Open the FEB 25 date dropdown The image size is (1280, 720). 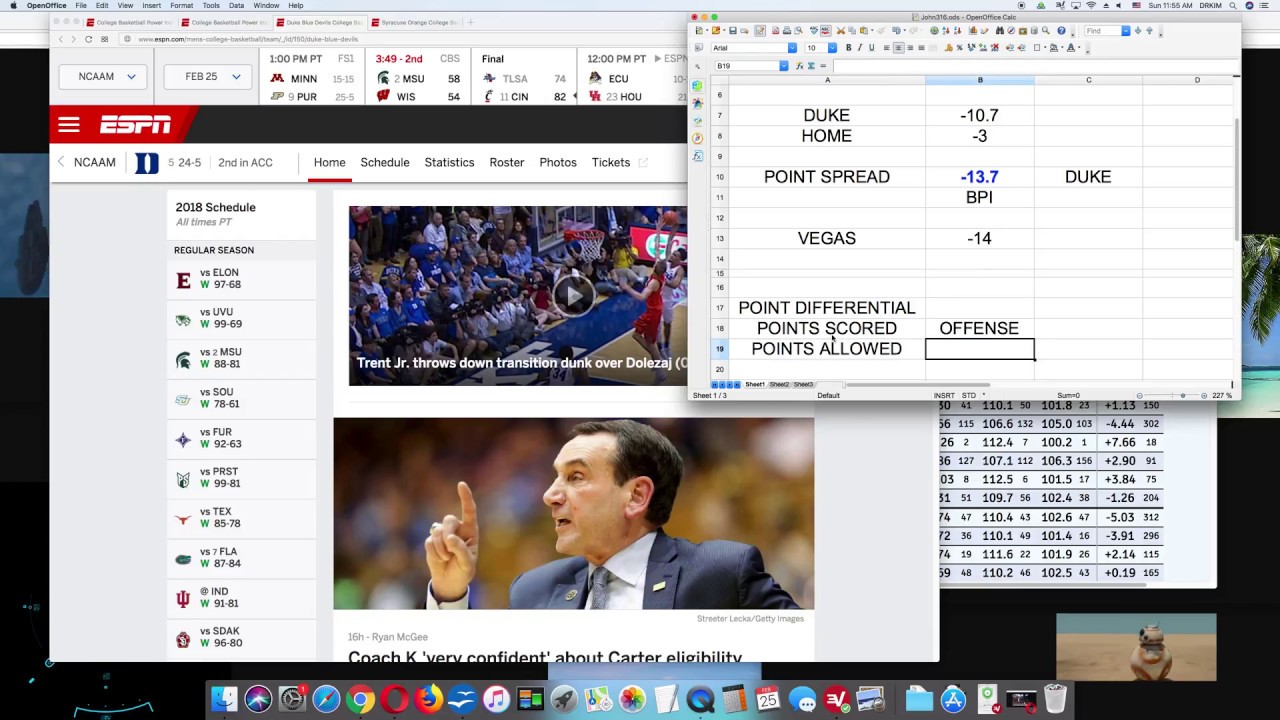[x=208, y=77]
